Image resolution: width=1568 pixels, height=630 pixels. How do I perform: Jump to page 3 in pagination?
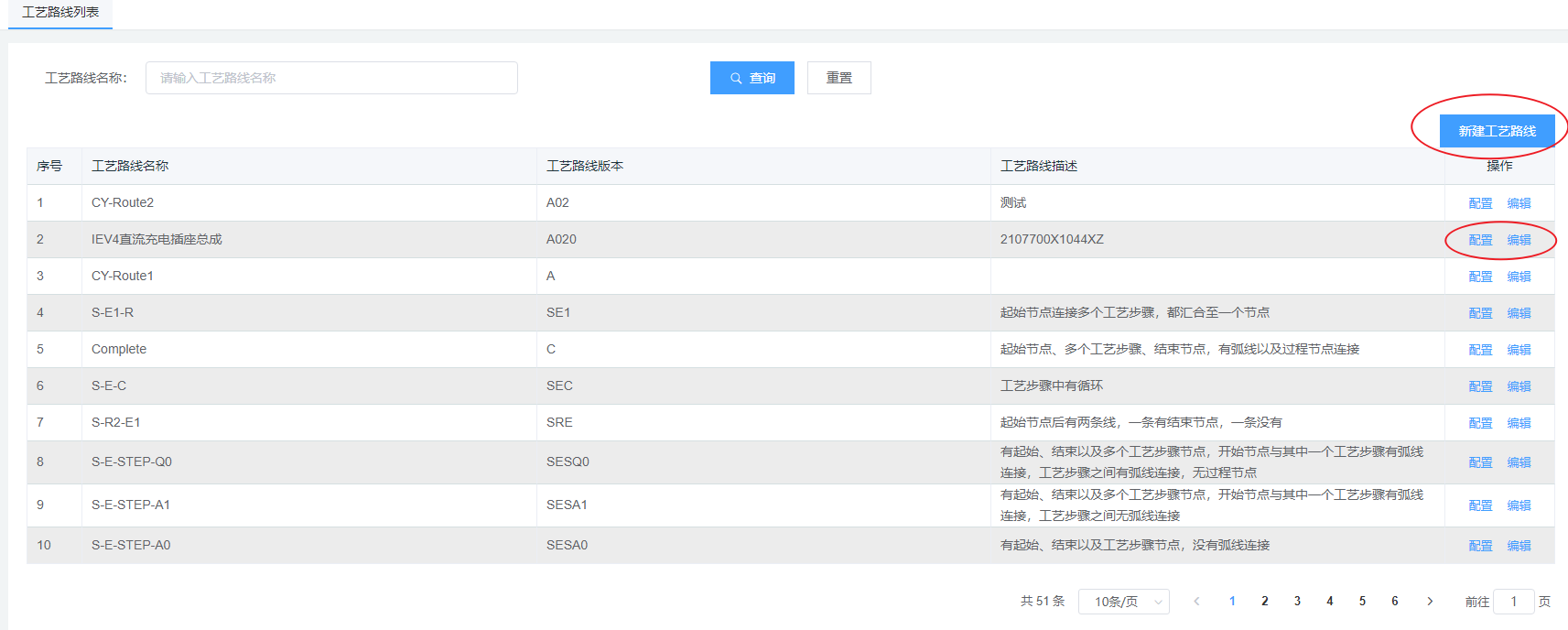coord(1297,602)
